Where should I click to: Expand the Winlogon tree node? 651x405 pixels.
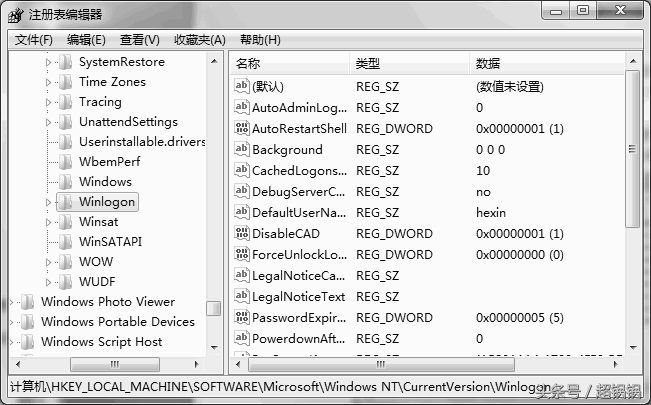[48, 202]
